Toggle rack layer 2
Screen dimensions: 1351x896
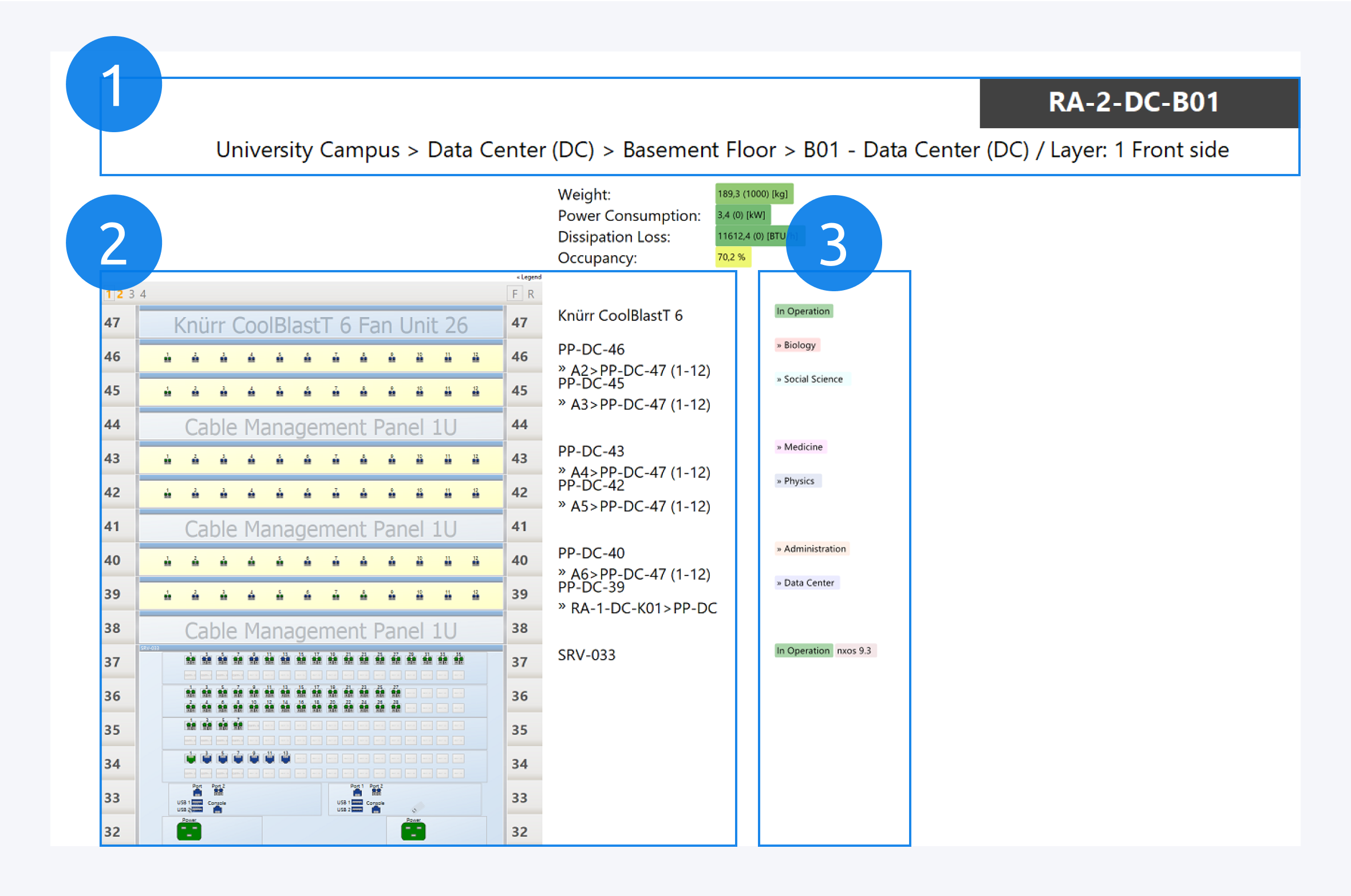pyautogui.click(x=120, y=294)
